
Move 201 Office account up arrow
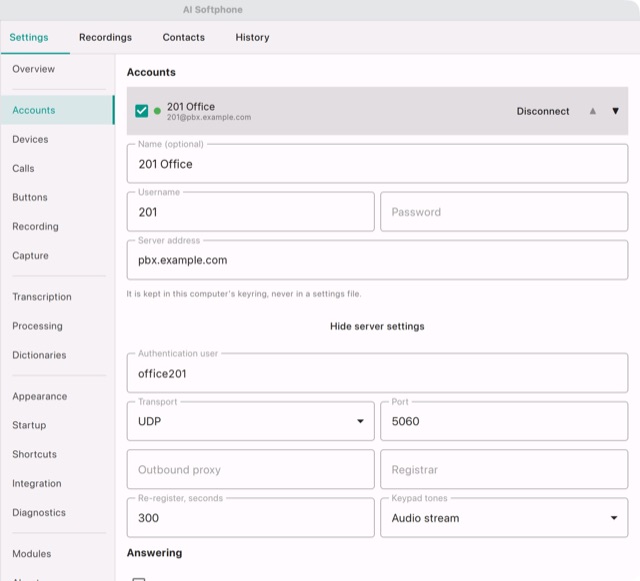(x=593, y=111)
